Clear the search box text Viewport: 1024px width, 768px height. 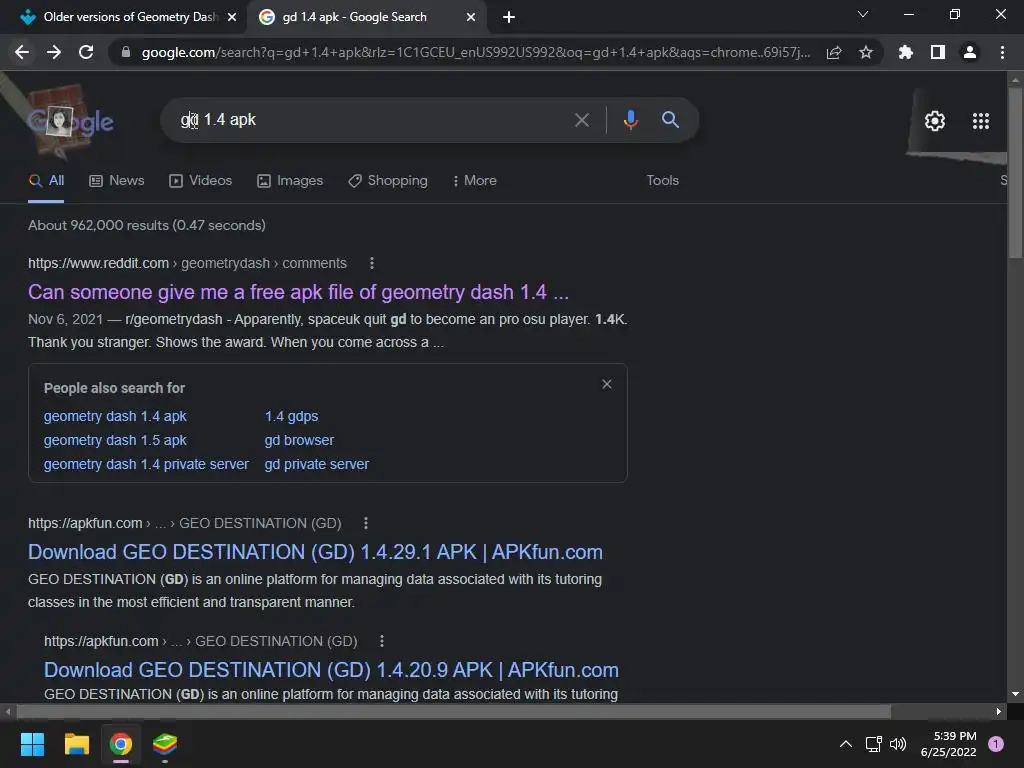click(581, 120)
